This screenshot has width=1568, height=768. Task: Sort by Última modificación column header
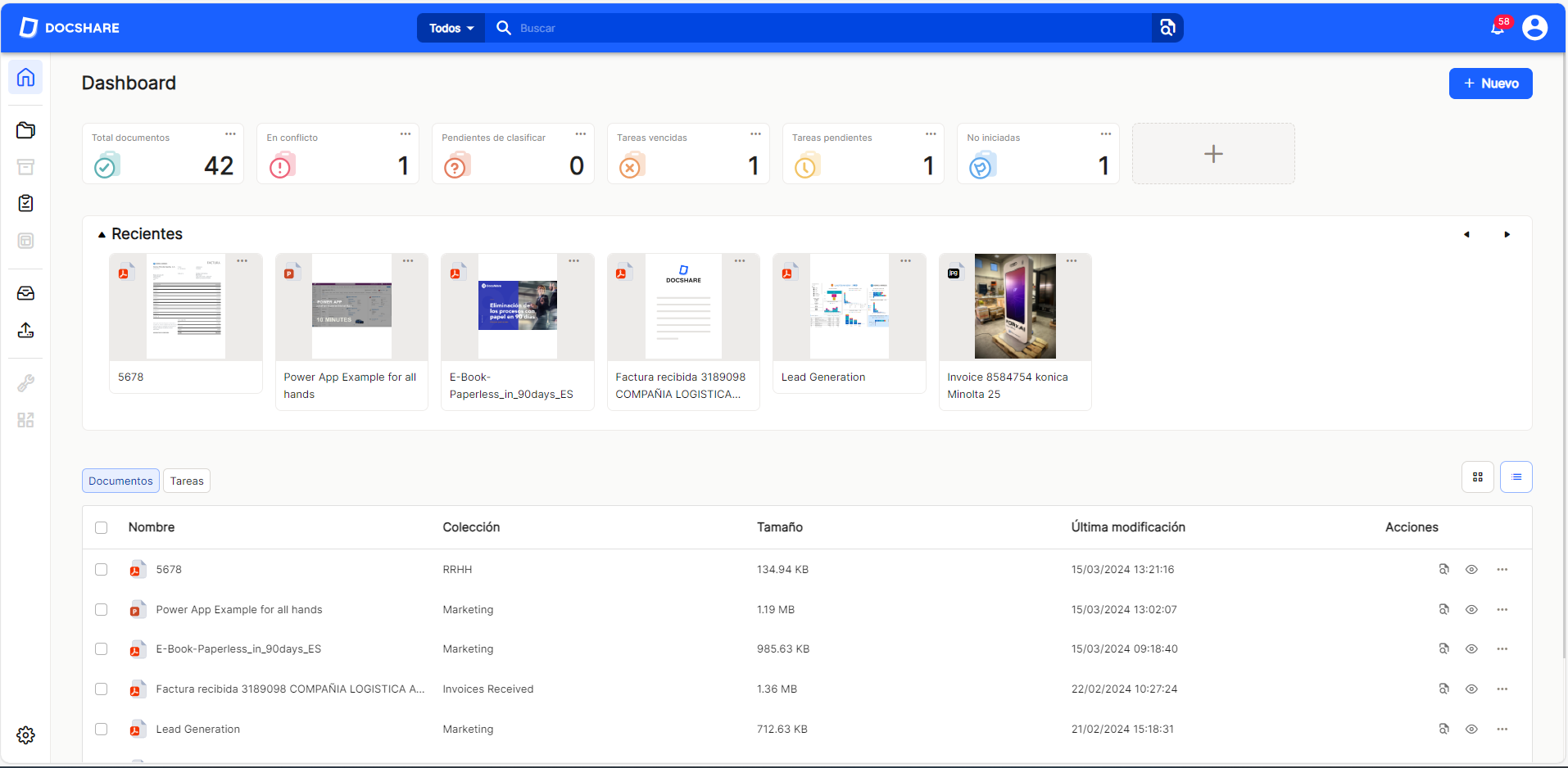[x=1128, y=527]
